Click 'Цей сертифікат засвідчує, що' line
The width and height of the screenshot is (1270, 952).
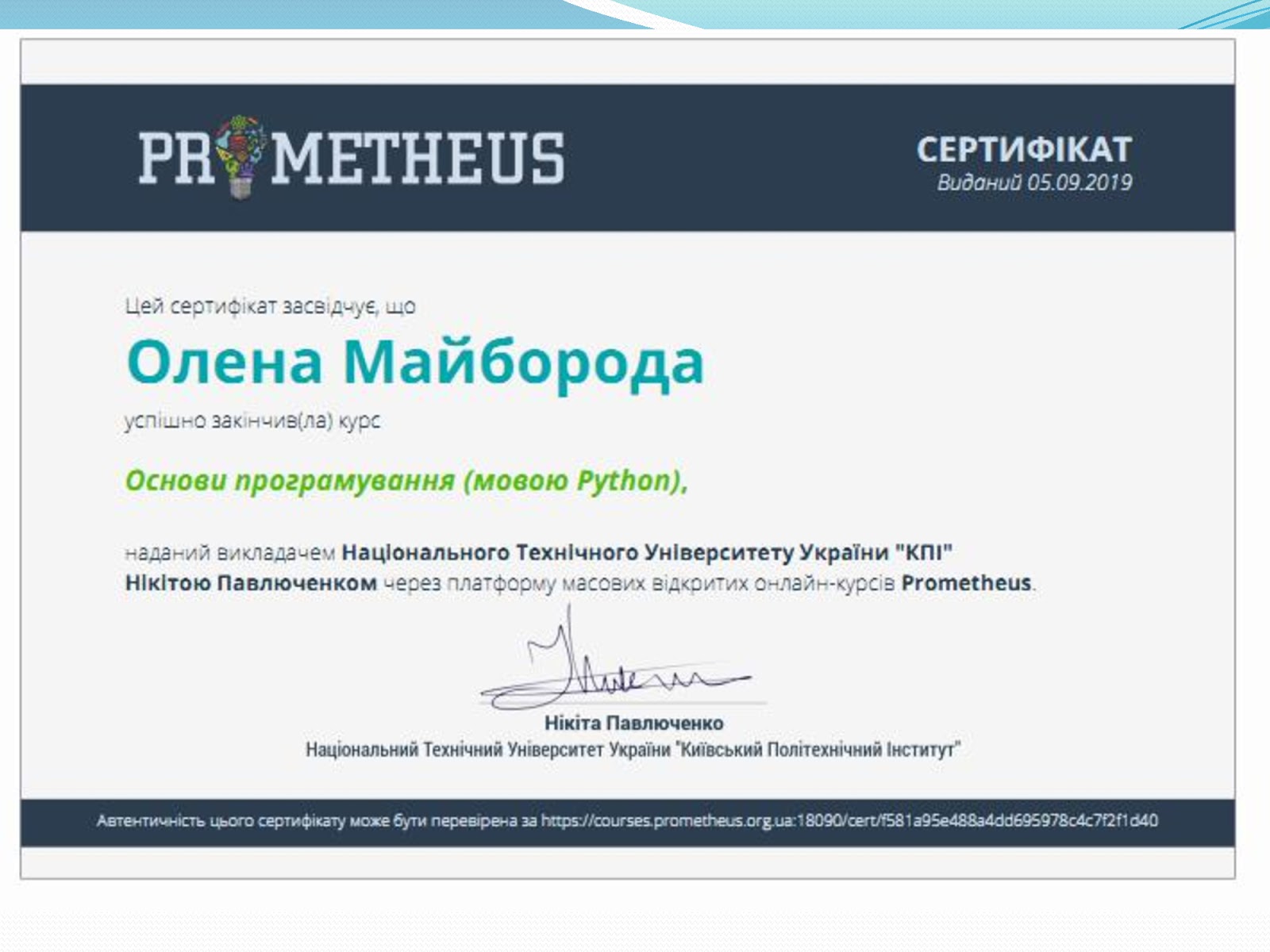pos(271,306)
